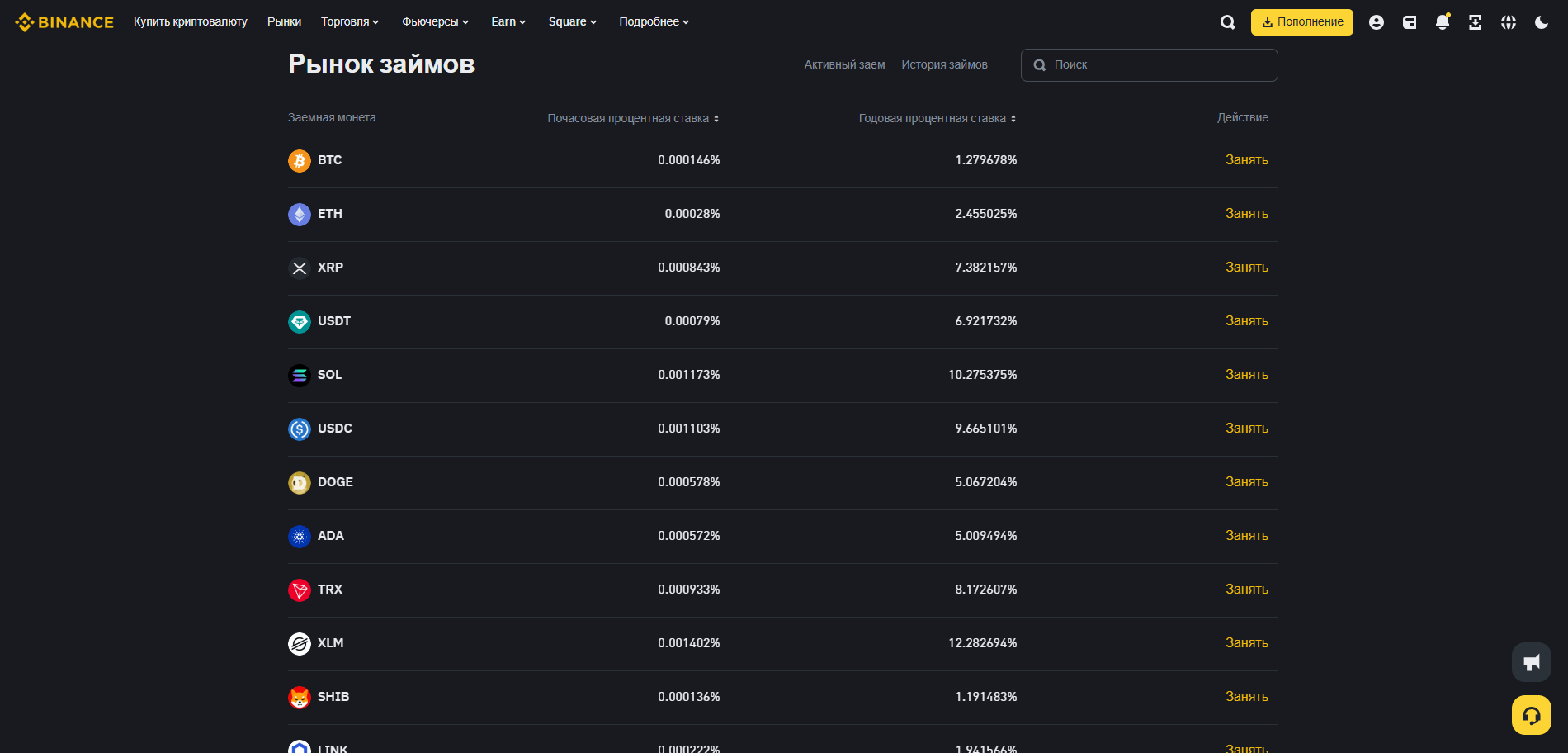
Task: Click the BTC coin icon
Action: [300, 161]
